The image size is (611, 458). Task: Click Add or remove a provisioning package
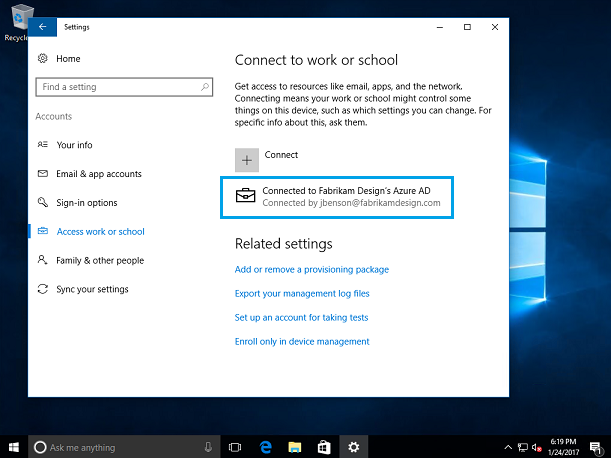311,270
